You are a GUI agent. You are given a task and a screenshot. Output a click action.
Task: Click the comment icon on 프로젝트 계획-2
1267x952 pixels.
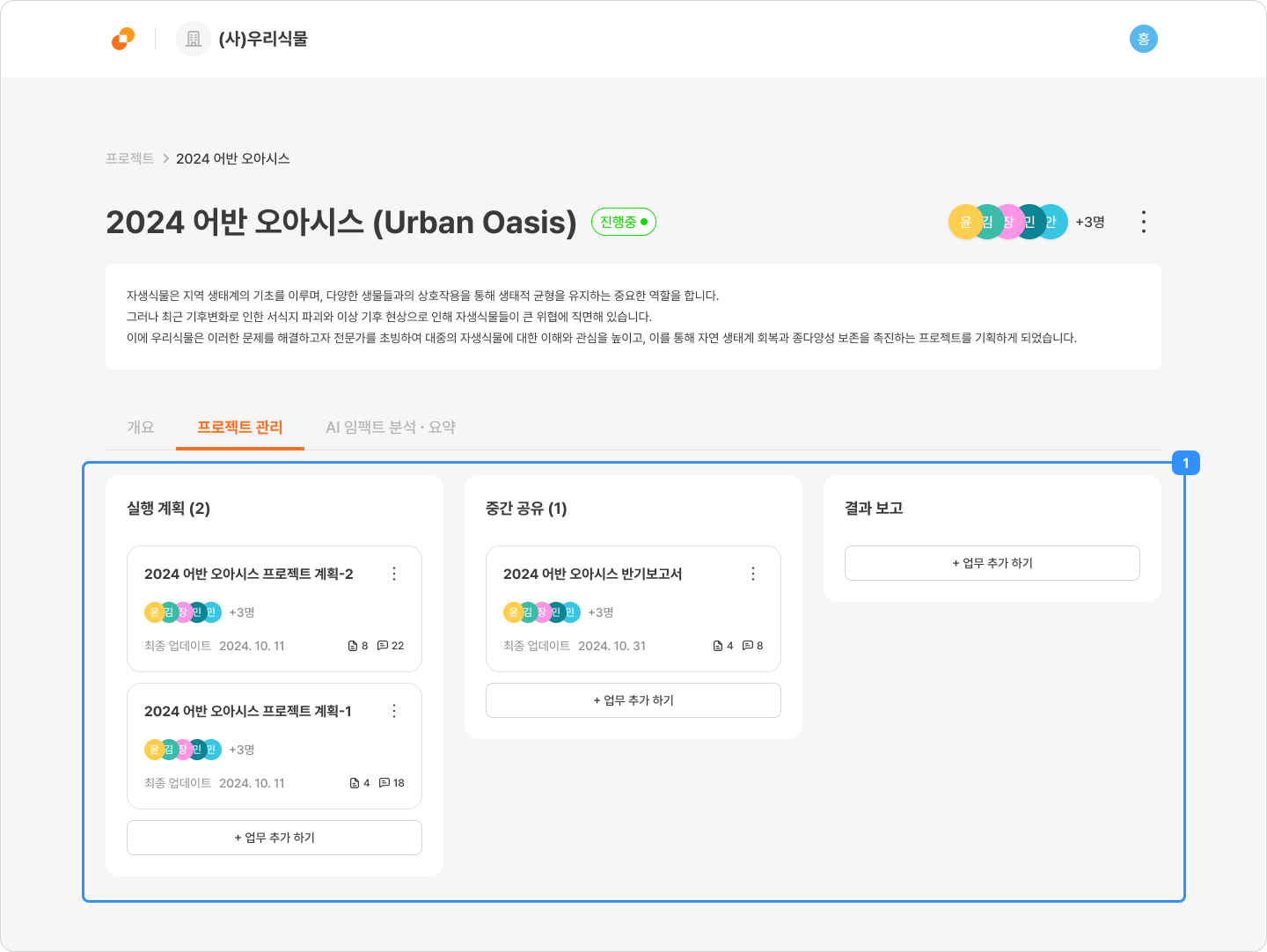click(383, 646)
